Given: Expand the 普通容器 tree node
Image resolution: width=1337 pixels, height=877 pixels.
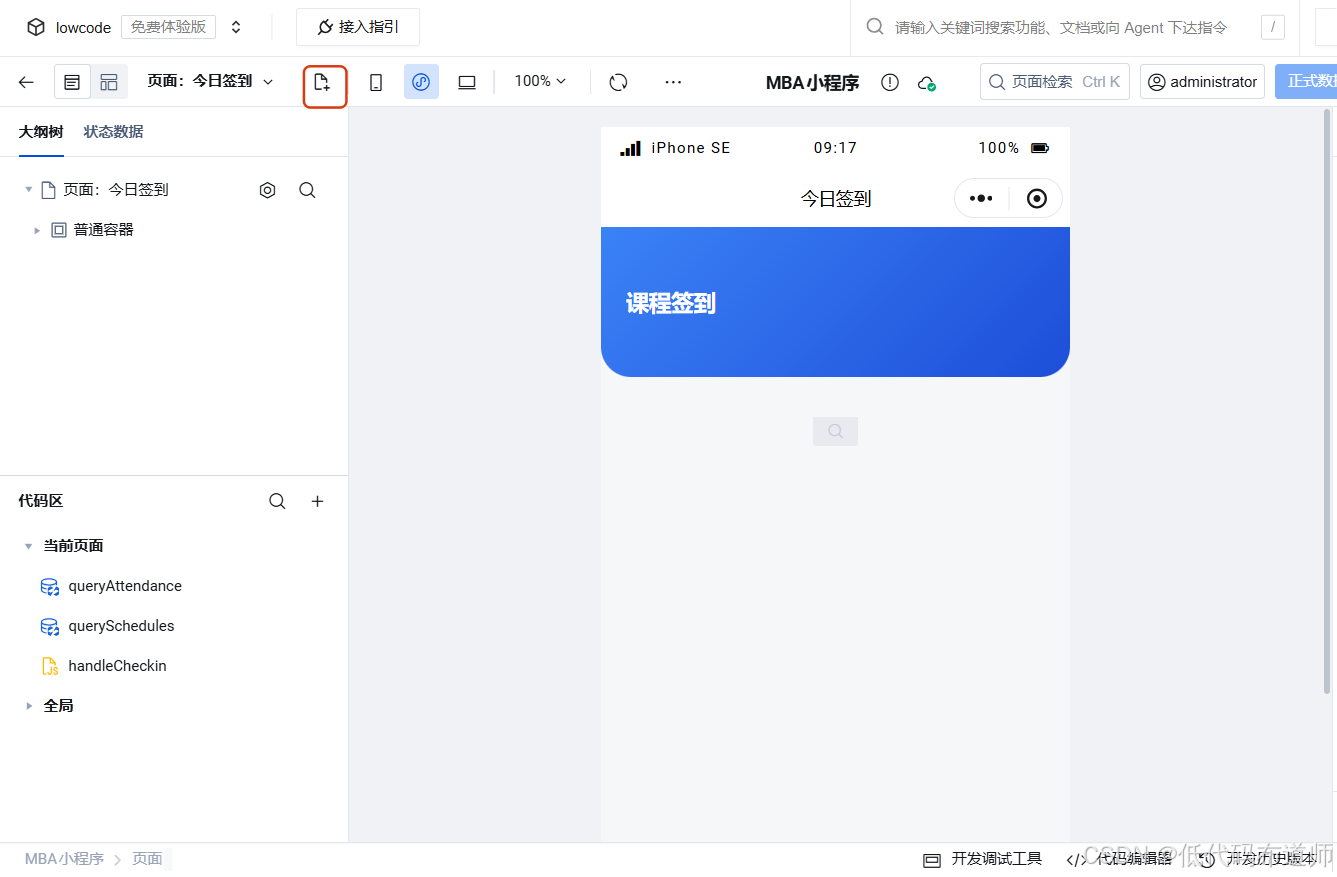Looking at the screenshot, I should [x=37, y=230].
